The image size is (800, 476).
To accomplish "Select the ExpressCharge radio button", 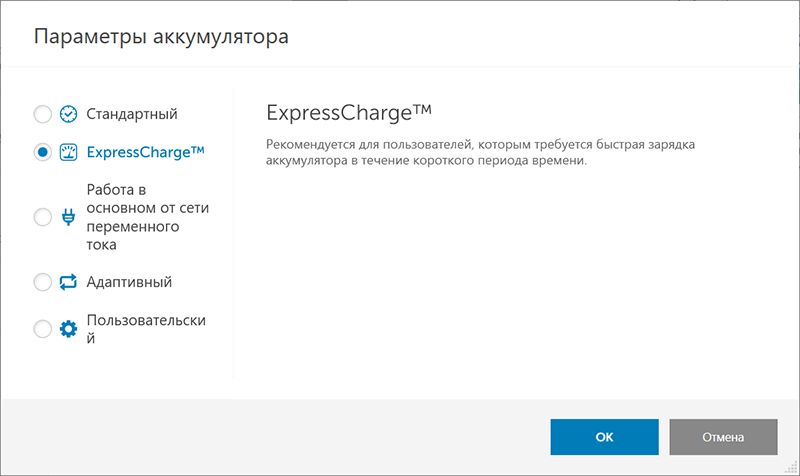I will coord(42,152).
